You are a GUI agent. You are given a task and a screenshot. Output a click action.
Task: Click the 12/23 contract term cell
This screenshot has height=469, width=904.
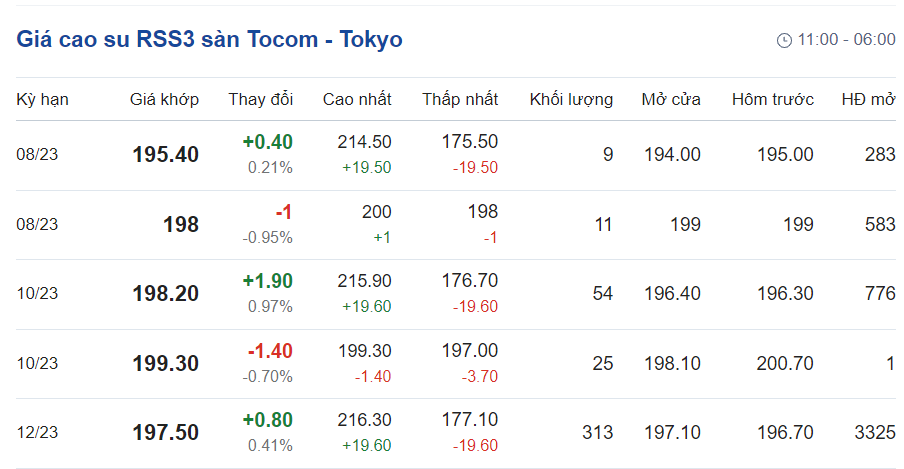37,433
